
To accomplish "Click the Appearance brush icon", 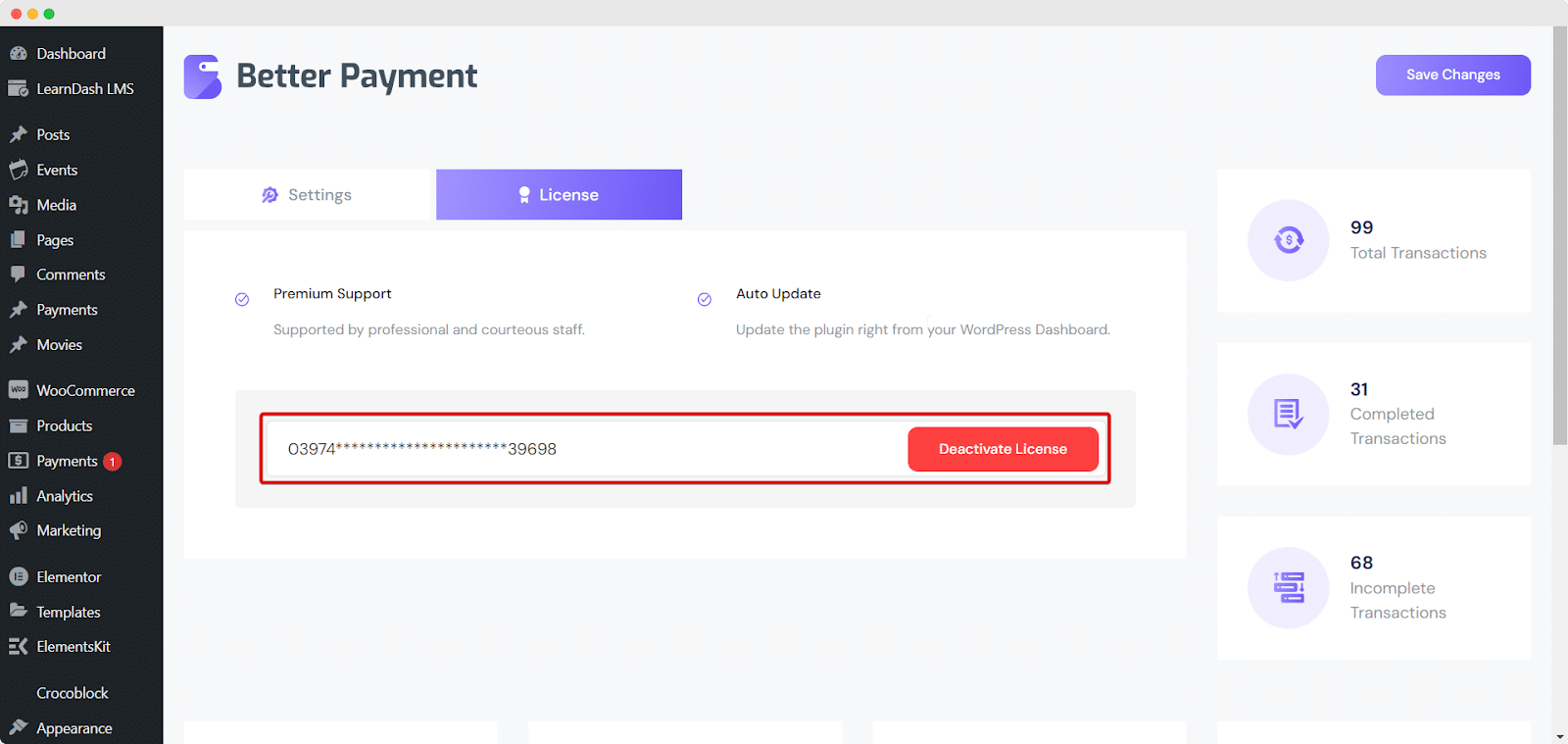I will pos(18,727).
